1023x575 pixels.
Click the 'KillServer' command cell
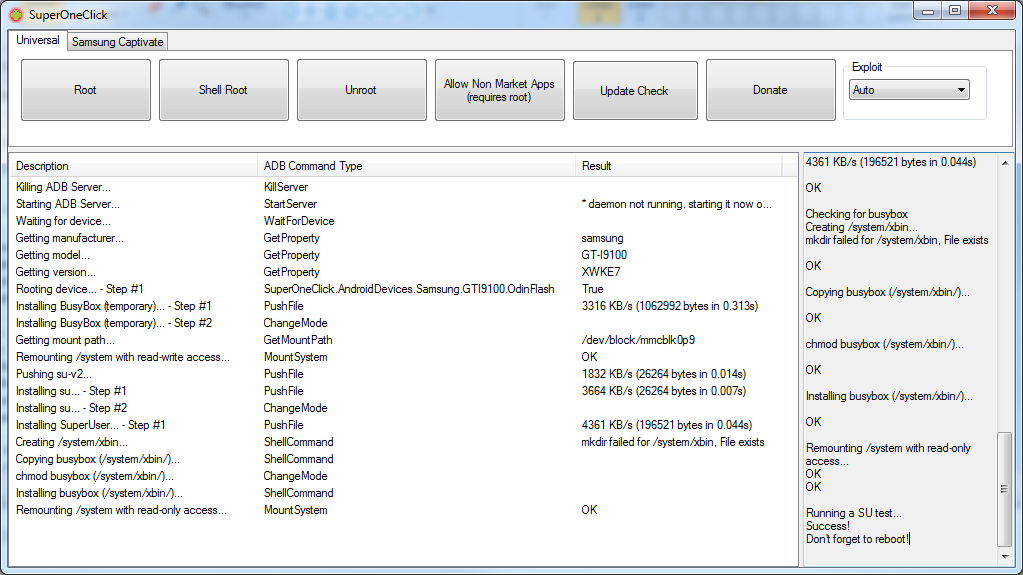pos(286,187)
